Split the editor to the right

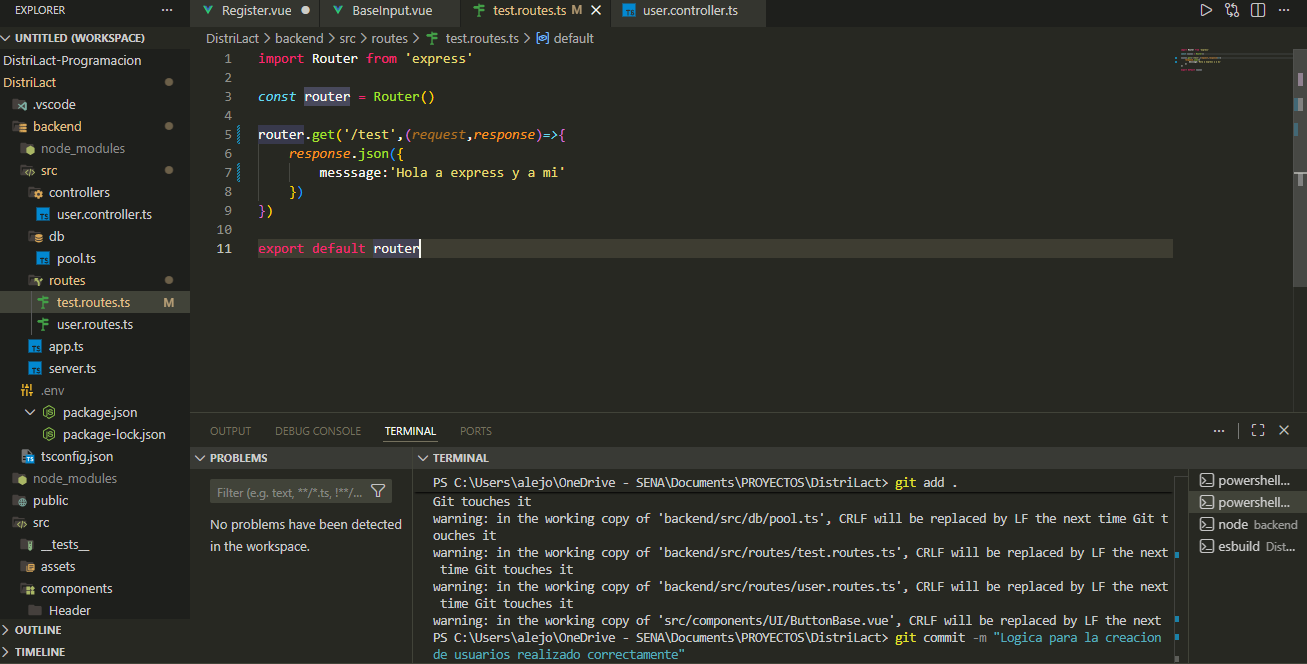click(x=1258, y=10)
